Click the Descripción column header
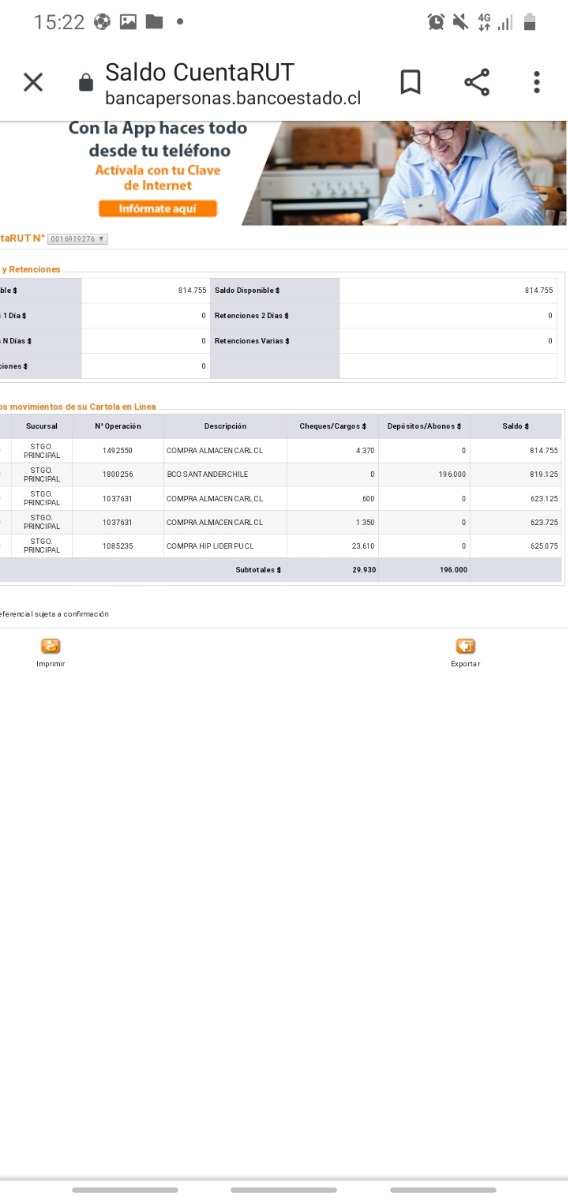This screenshot has height=1200, width=568. point(225,426)
